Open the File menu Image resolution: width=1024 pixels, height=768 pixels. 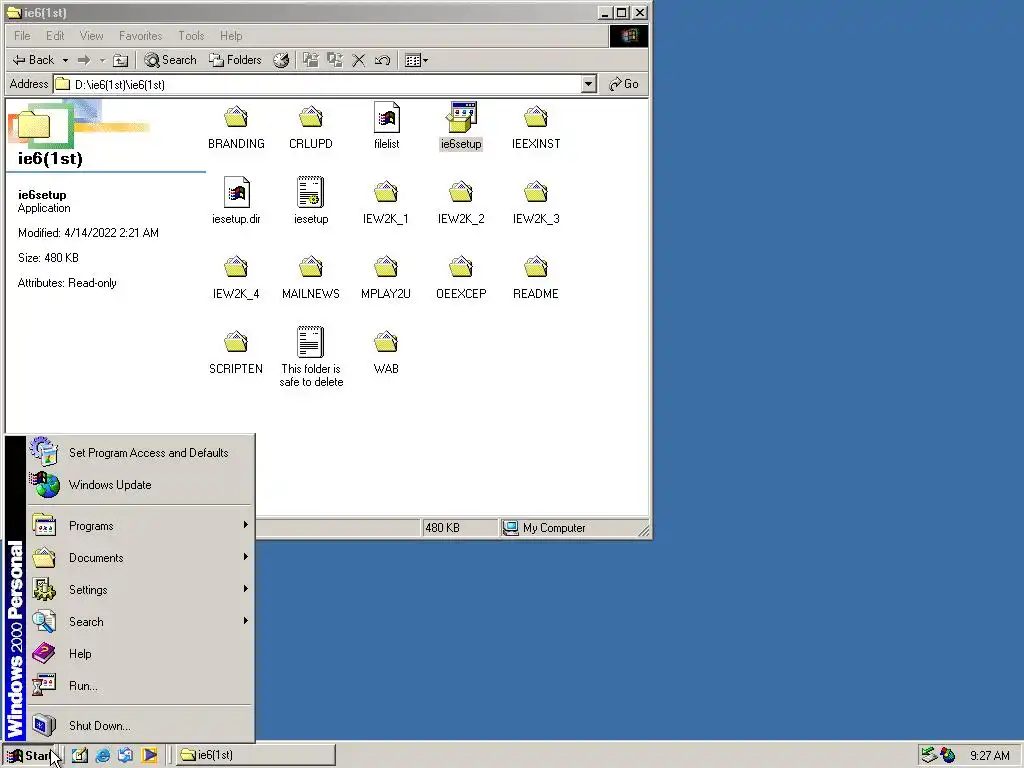(22, 36)
